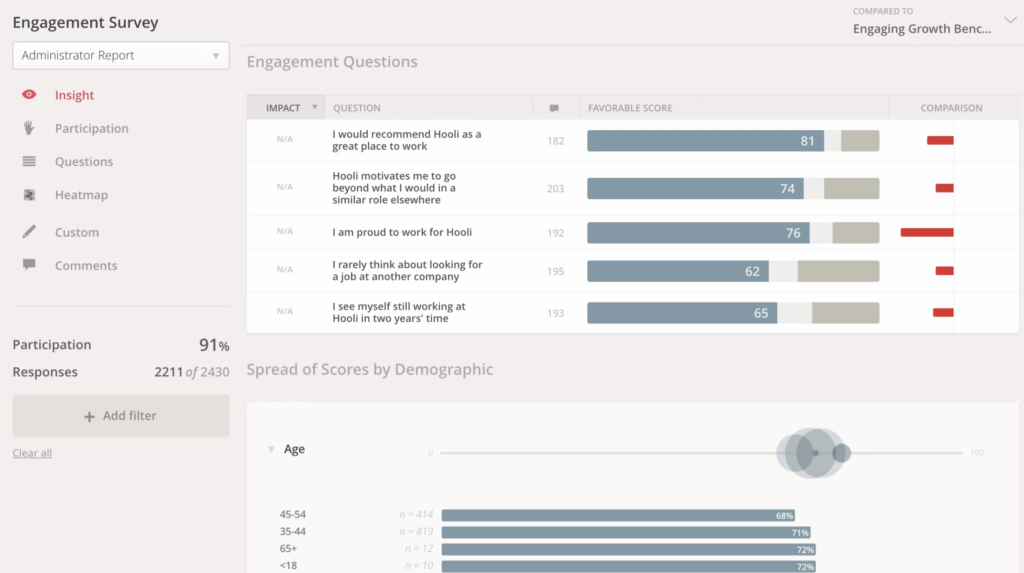Click the favorable score bar showing 81
This screenshot has width=1024, height=573.
click(x=705, y=141)
